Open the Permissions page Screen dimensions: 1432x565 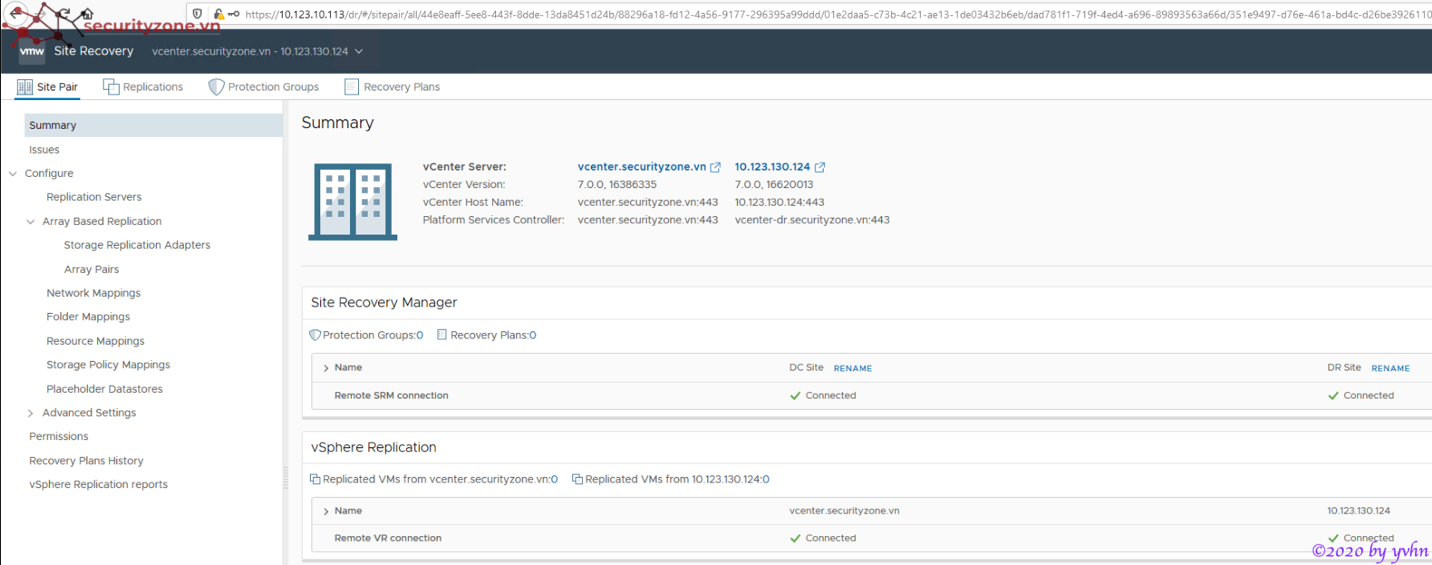[x=58, y=436]
